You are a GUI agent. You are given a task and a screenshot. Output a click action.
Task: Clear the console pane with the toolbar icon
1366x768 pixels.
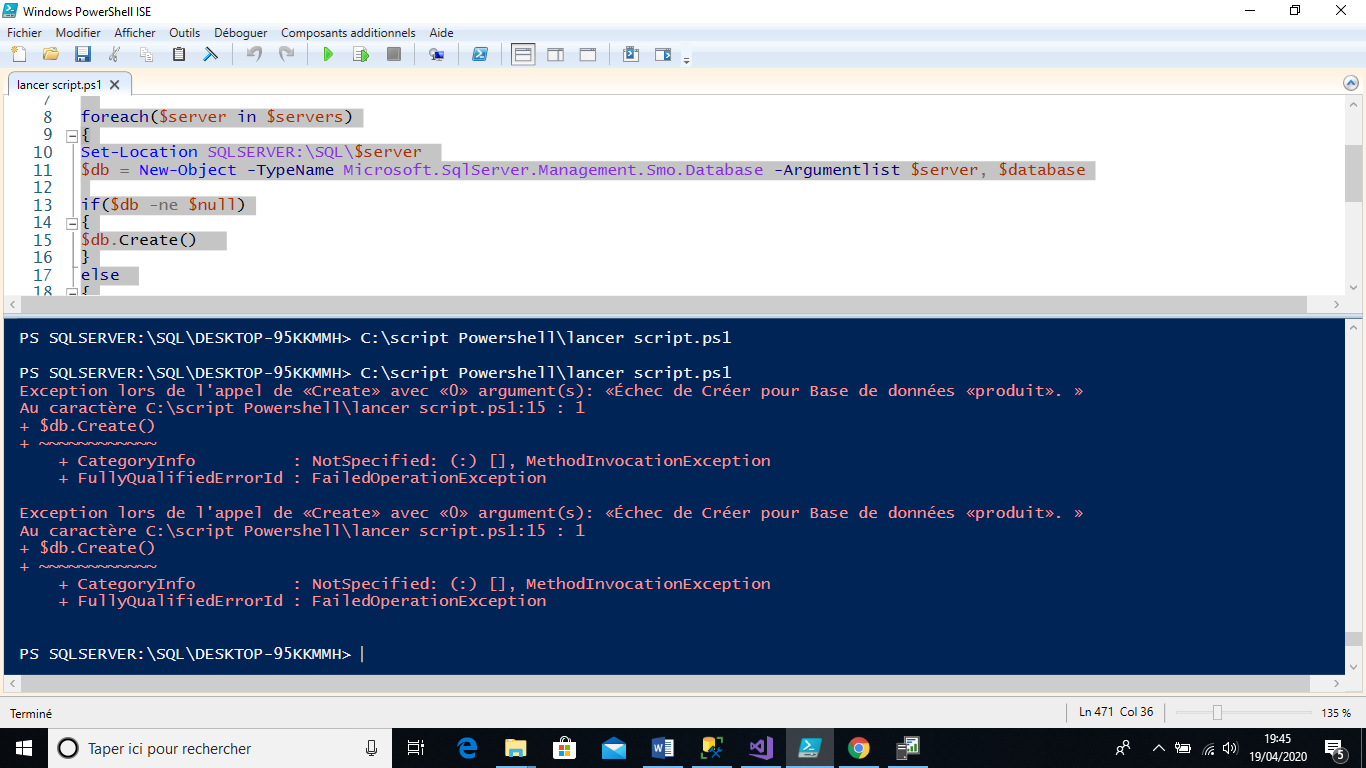[x=211, y=54]
